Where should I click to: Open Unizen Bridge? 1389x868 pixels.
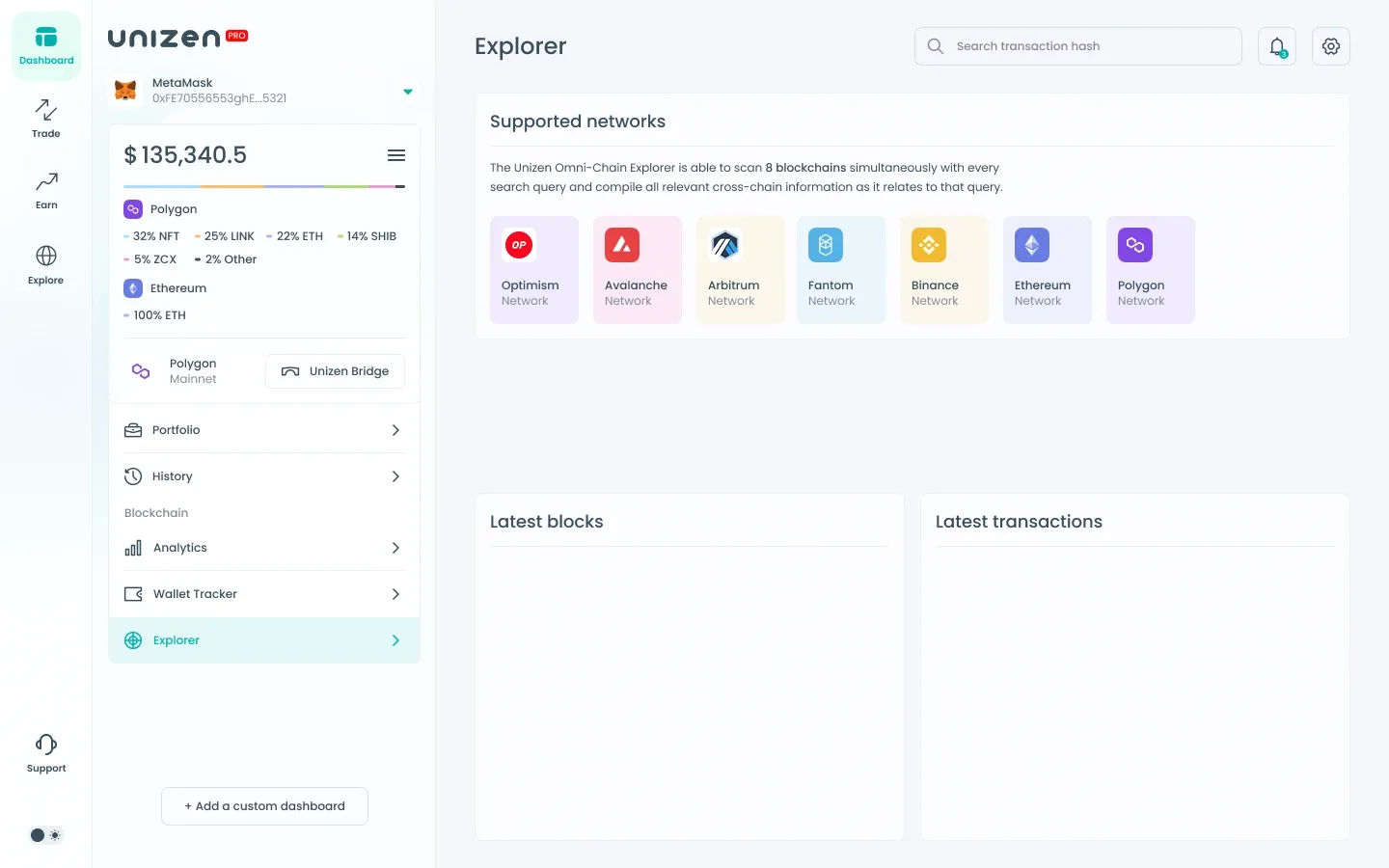click(x=335, y=371)
